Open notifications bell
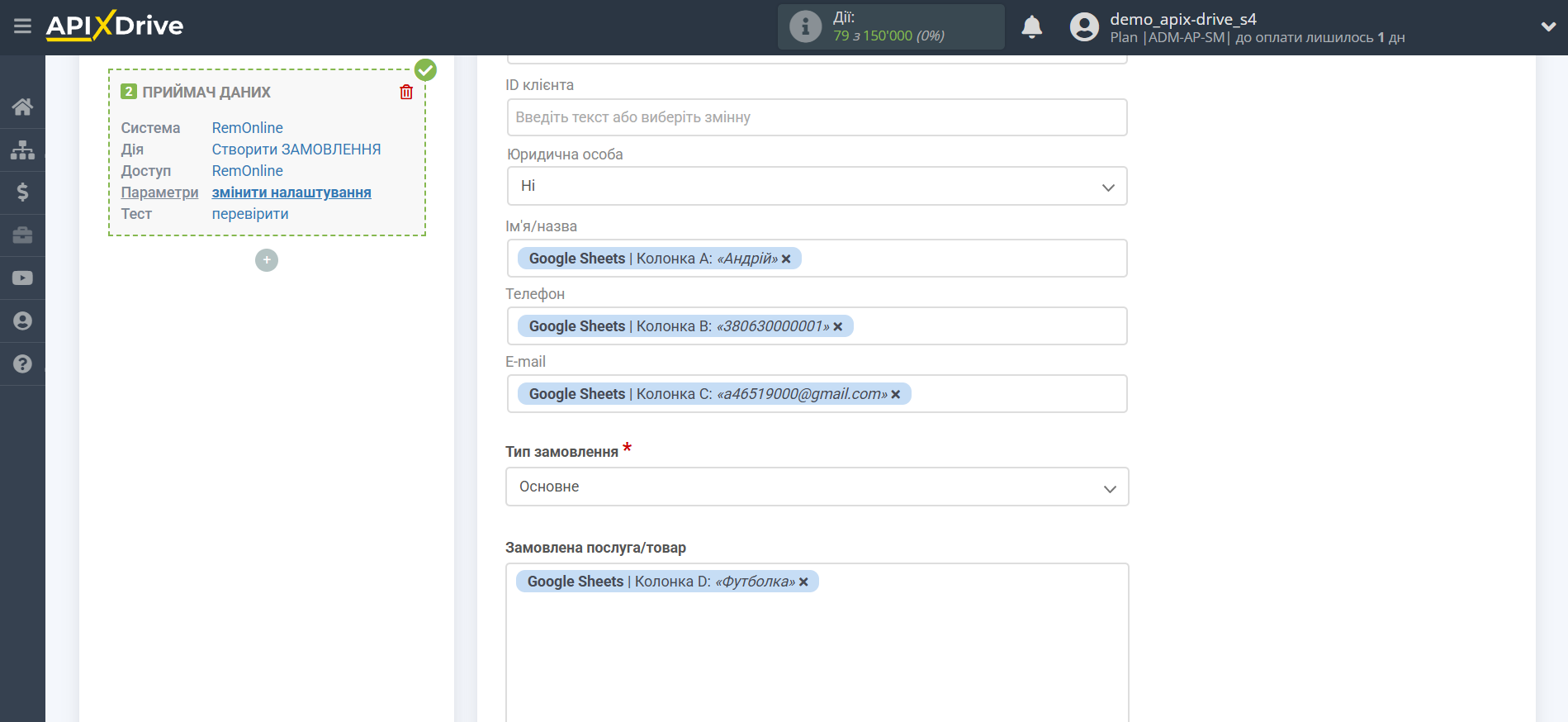The image size is (1568, 722). [1031, 27]
